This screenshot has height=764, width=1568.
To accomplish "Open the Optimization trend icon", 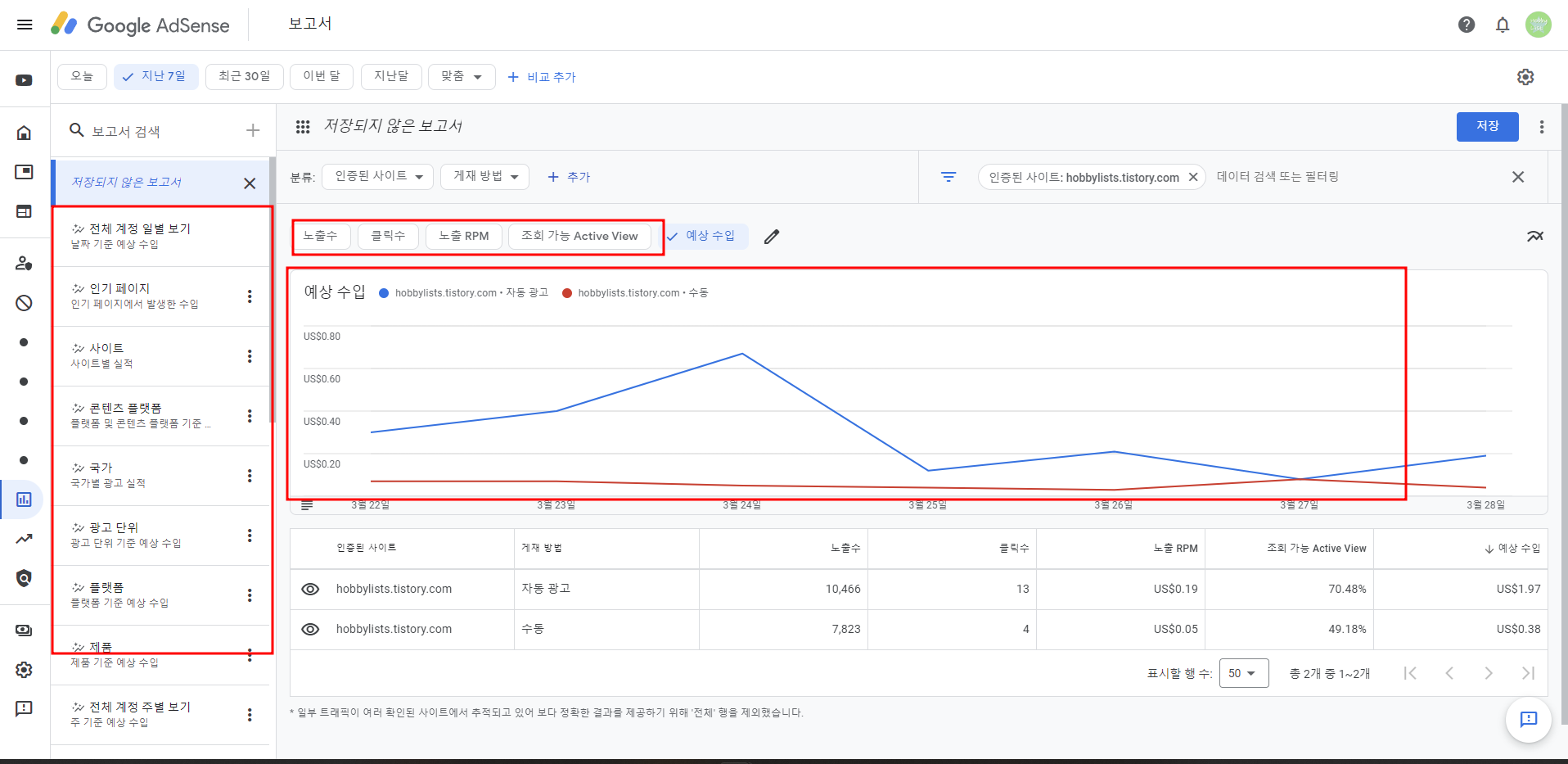I will (25, 539).
